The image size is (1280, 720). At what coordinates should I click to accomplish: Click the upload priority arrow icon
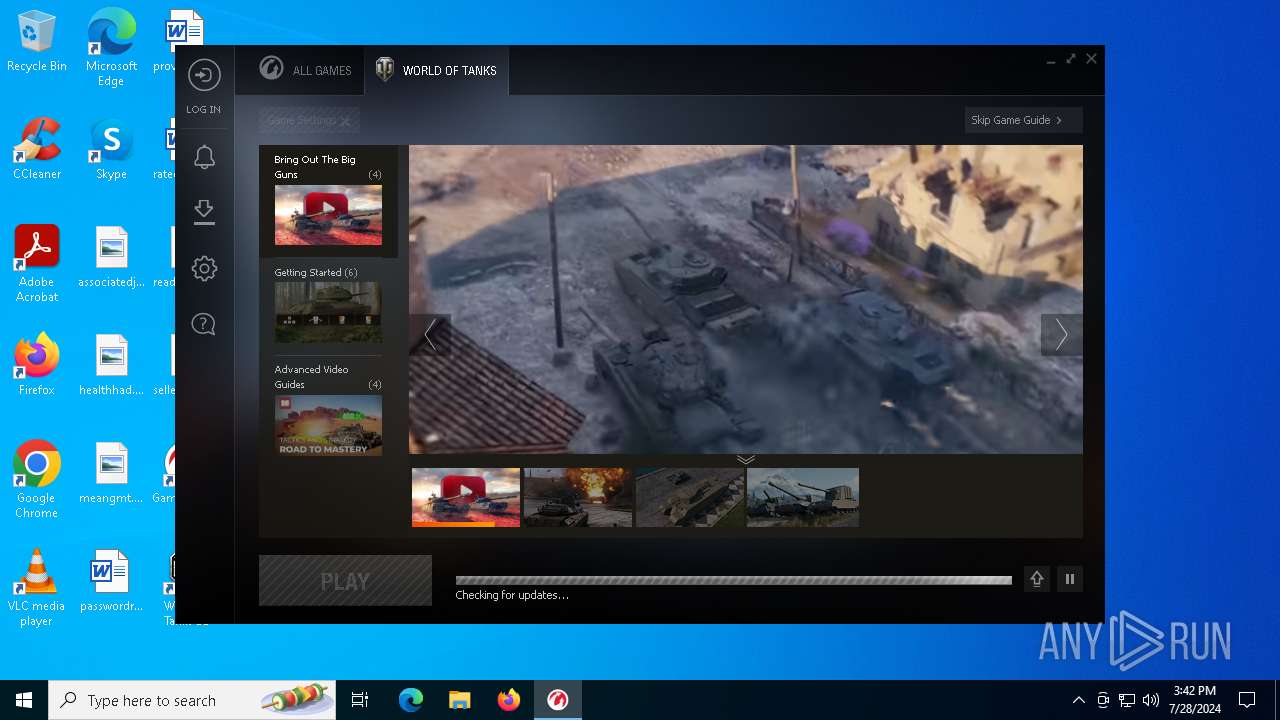pos(1037,579)
